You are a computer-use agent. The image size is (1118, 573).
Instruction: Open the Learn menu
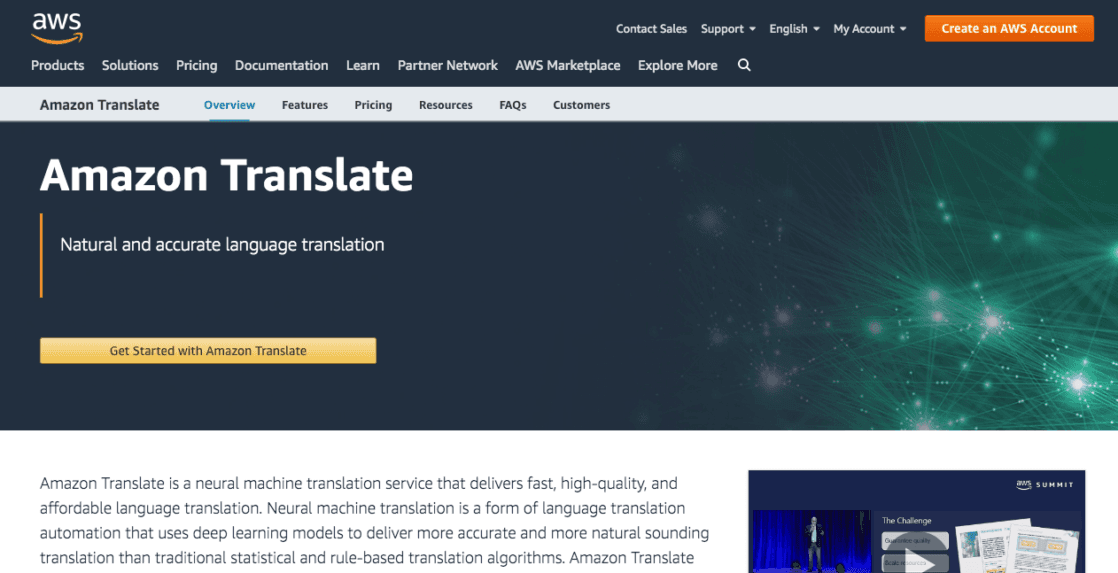click(363, 65)
